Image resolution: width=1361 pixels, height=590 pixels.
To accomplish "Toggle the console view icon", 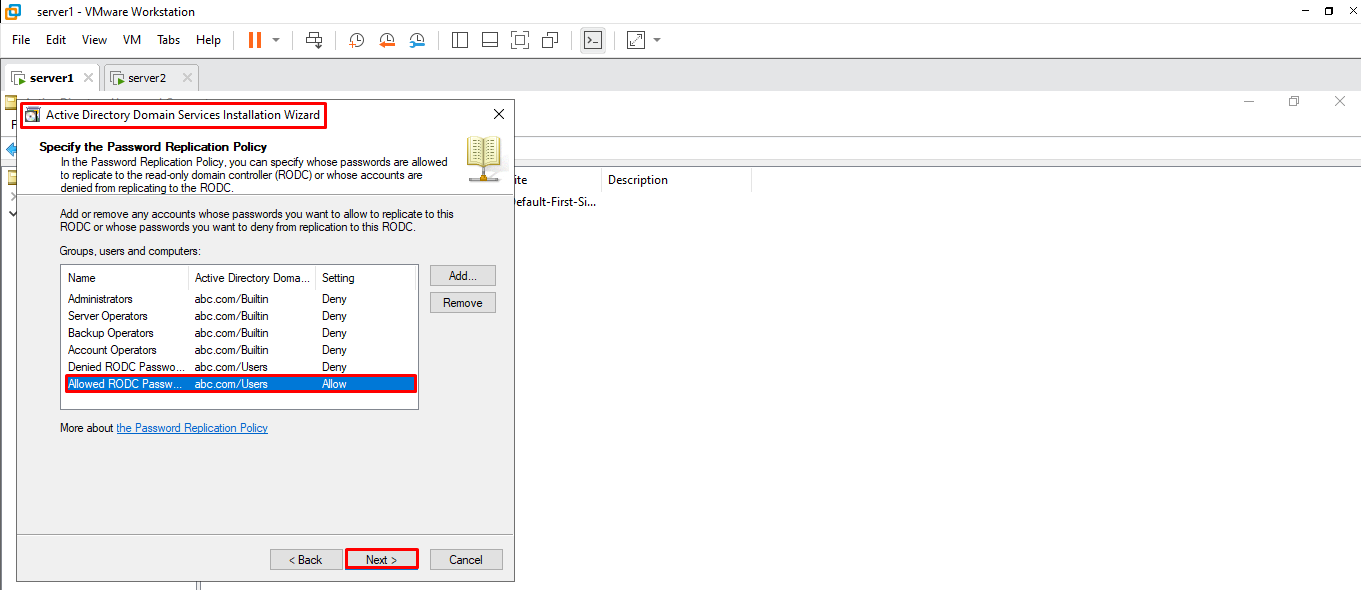I will (x=593, y=40).
